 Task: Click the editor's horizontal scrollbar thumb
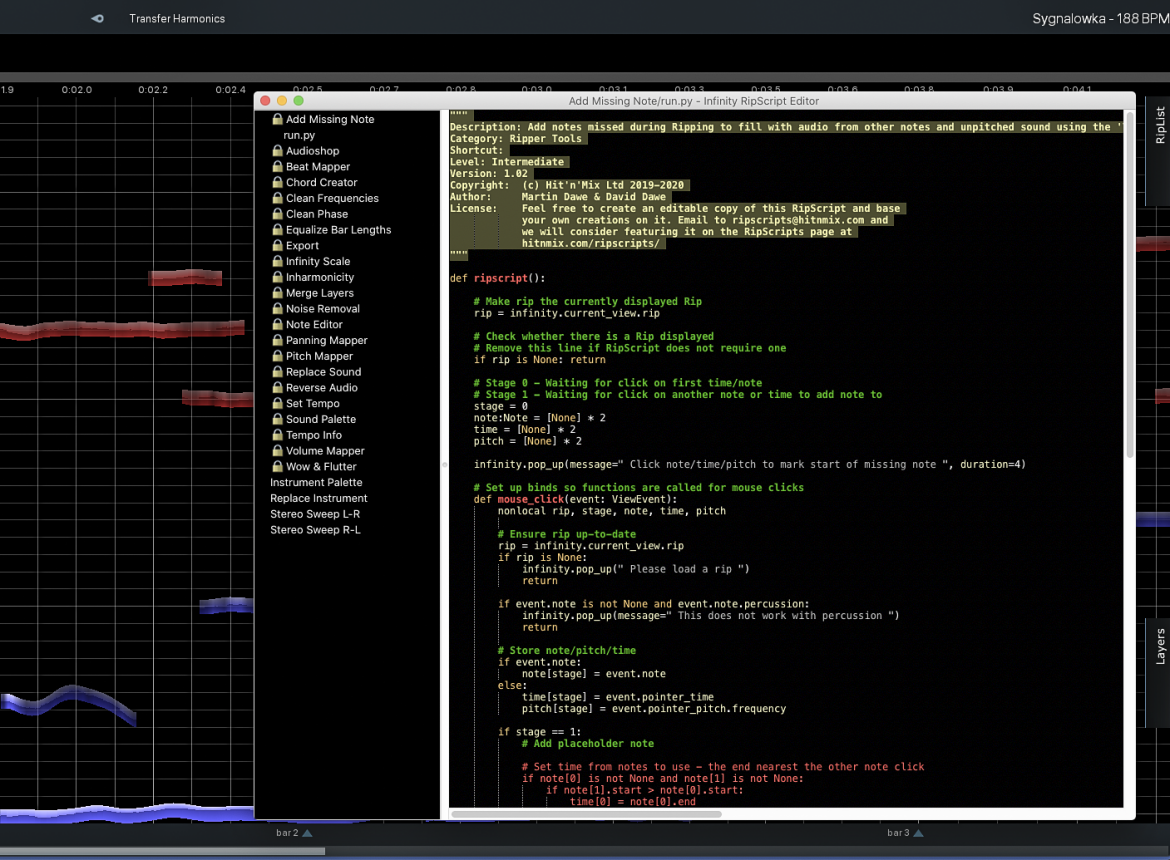[586, 814]
